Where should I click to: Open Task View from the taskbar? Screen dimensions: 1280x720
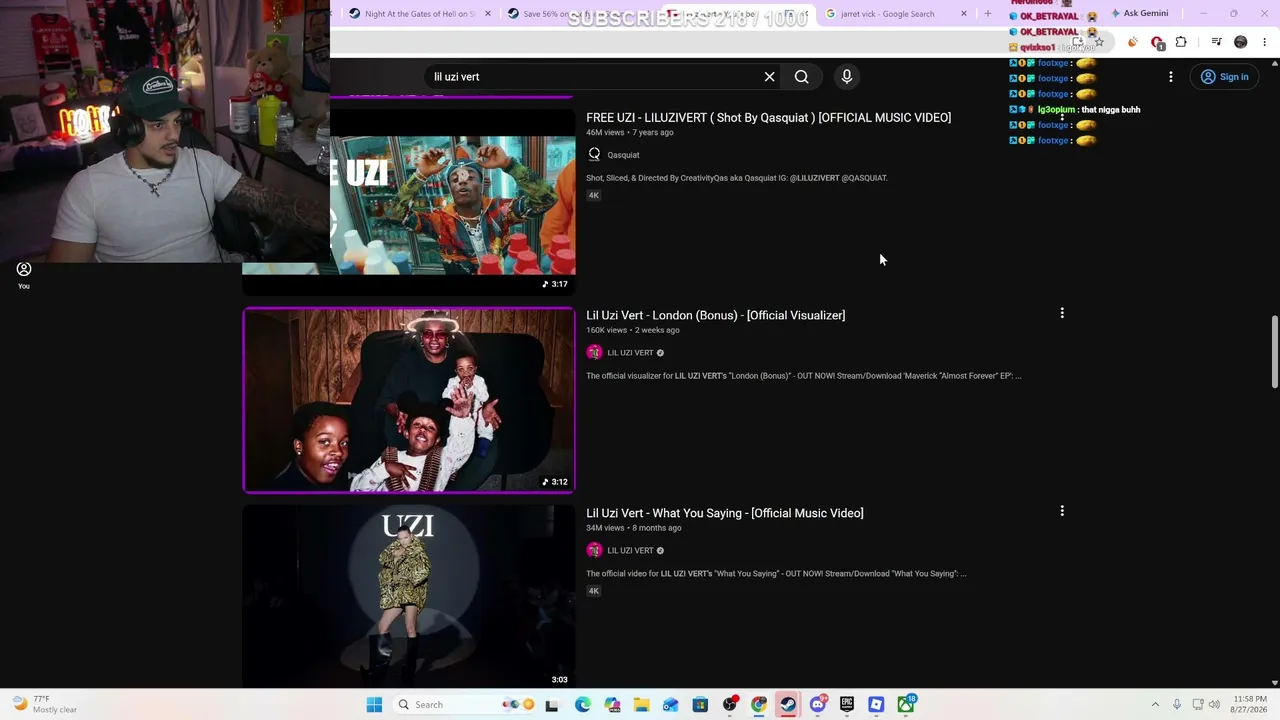552,705
